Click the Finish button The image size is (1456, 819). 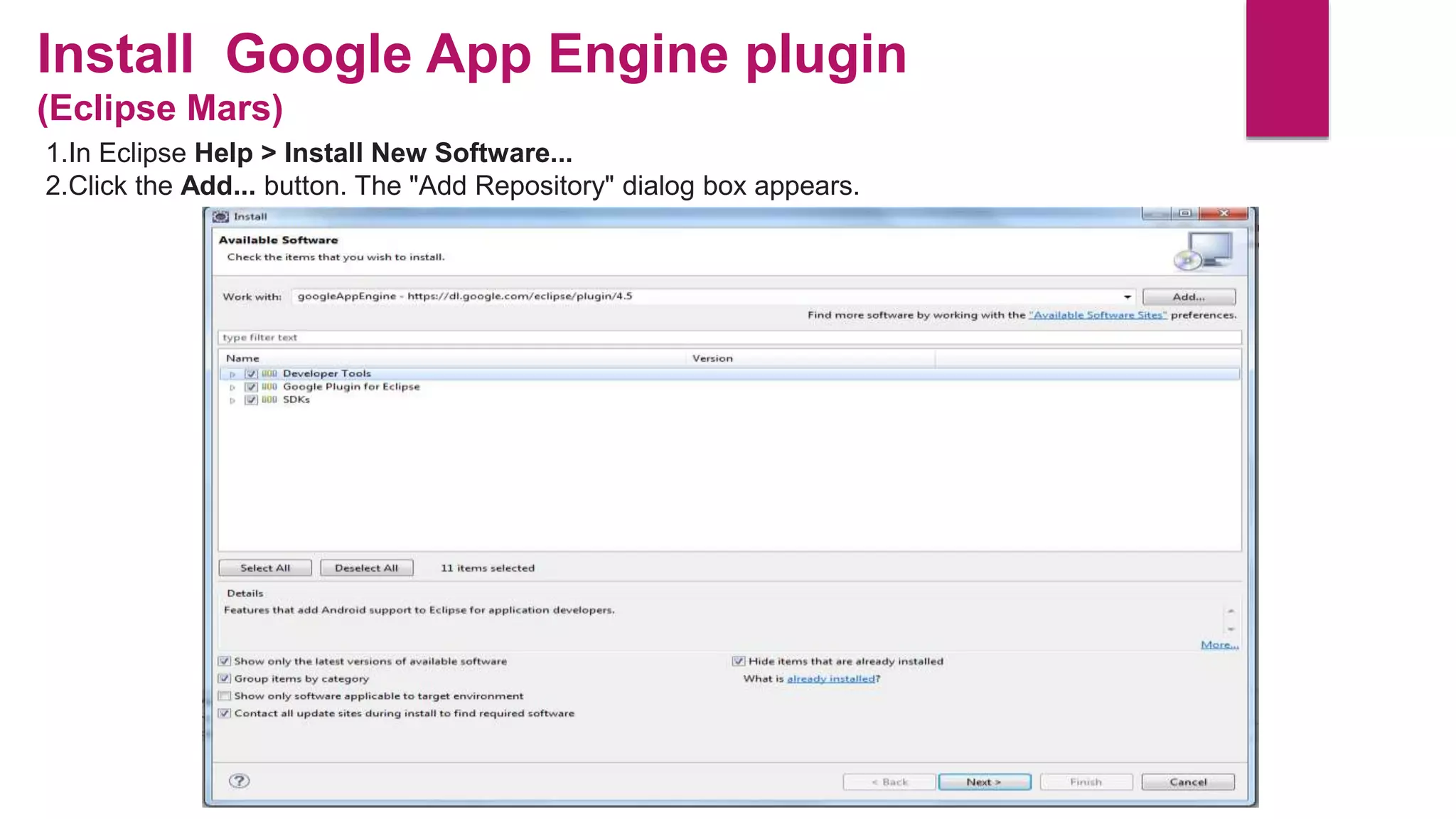coord(1086,782)
